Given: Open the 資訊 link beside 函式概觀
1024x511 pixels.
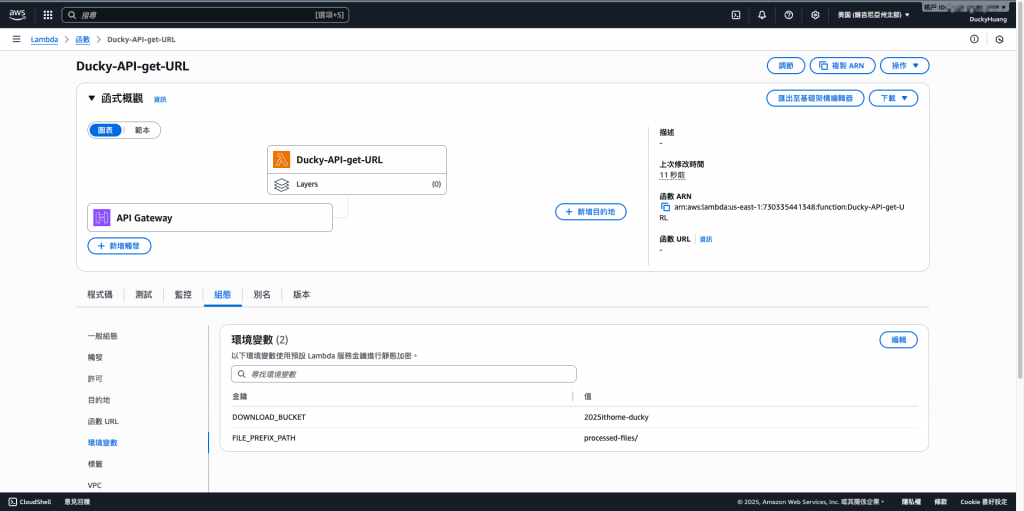Looking at the screenshot, I should pyautogui.click(x=160, y=99).
